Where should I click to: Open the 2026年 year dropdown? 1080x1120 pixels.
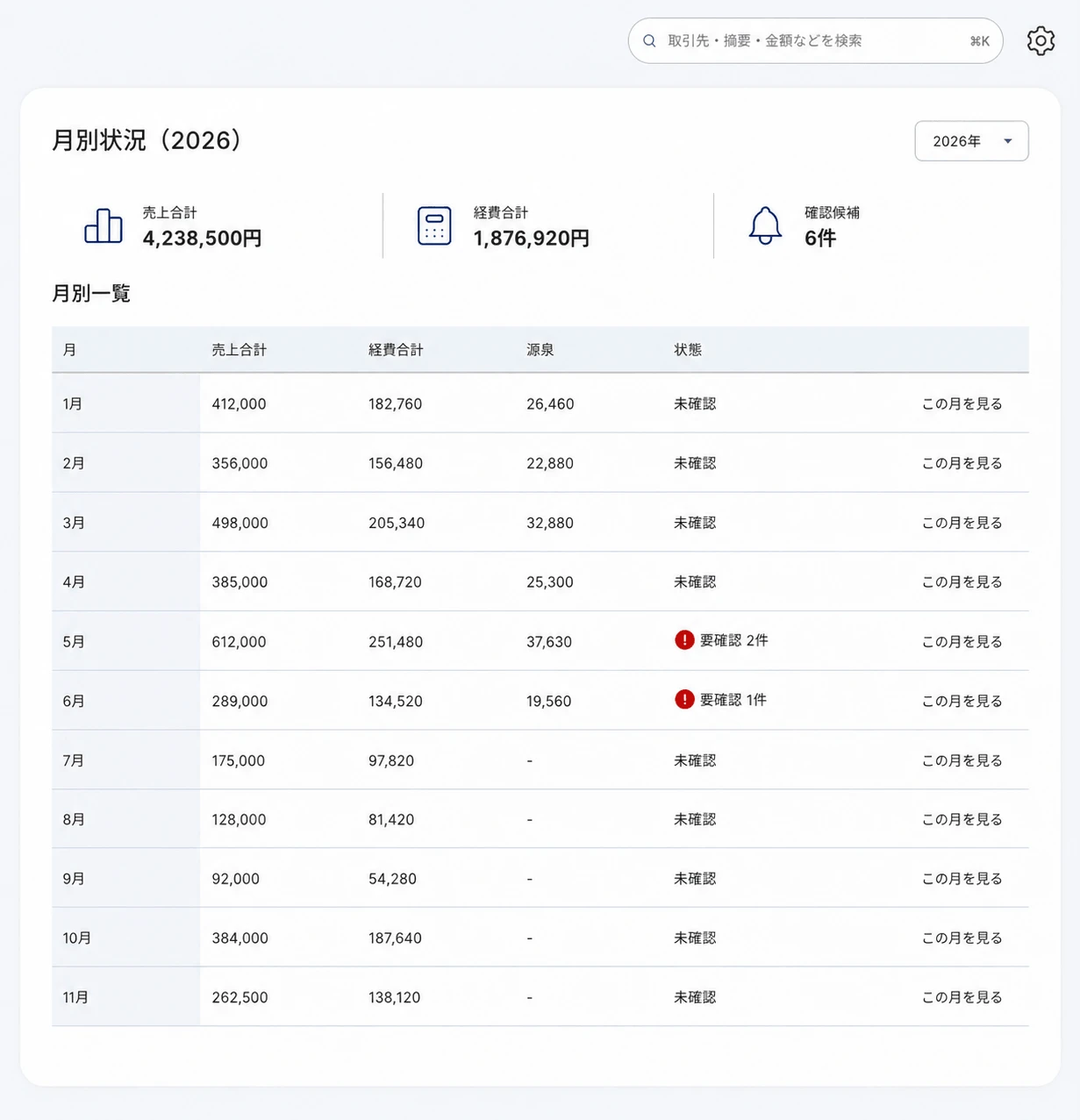(971, 141)
